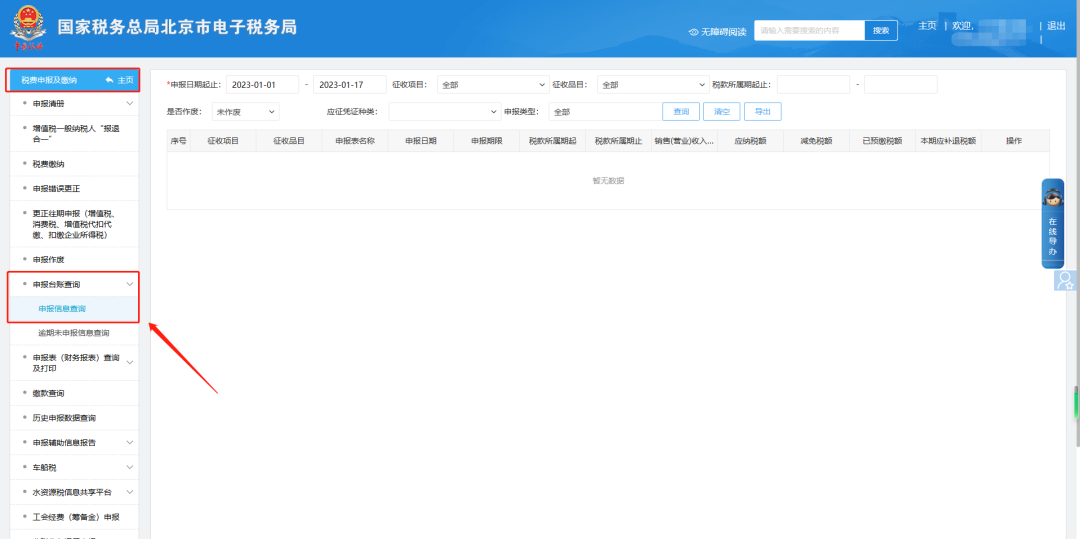Expand the 车船税 sidebar chevron
Screen dimensions: 1080x539
point(129,467)
